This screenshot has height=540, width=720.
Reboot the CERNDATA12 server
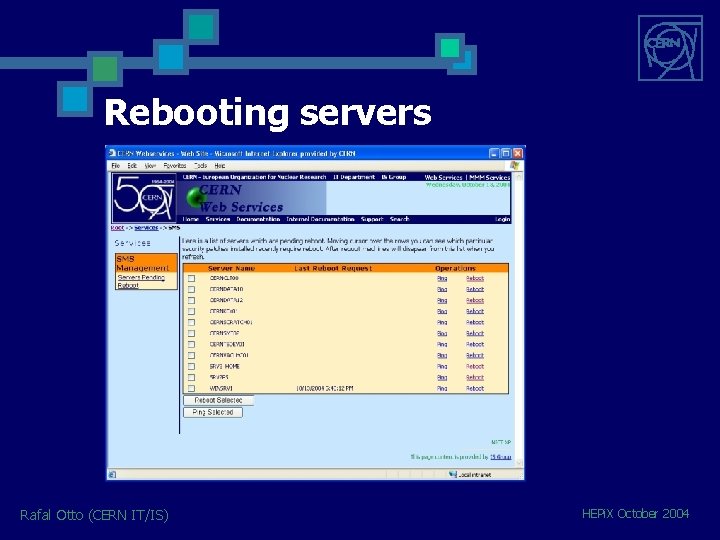coord(475,300)
